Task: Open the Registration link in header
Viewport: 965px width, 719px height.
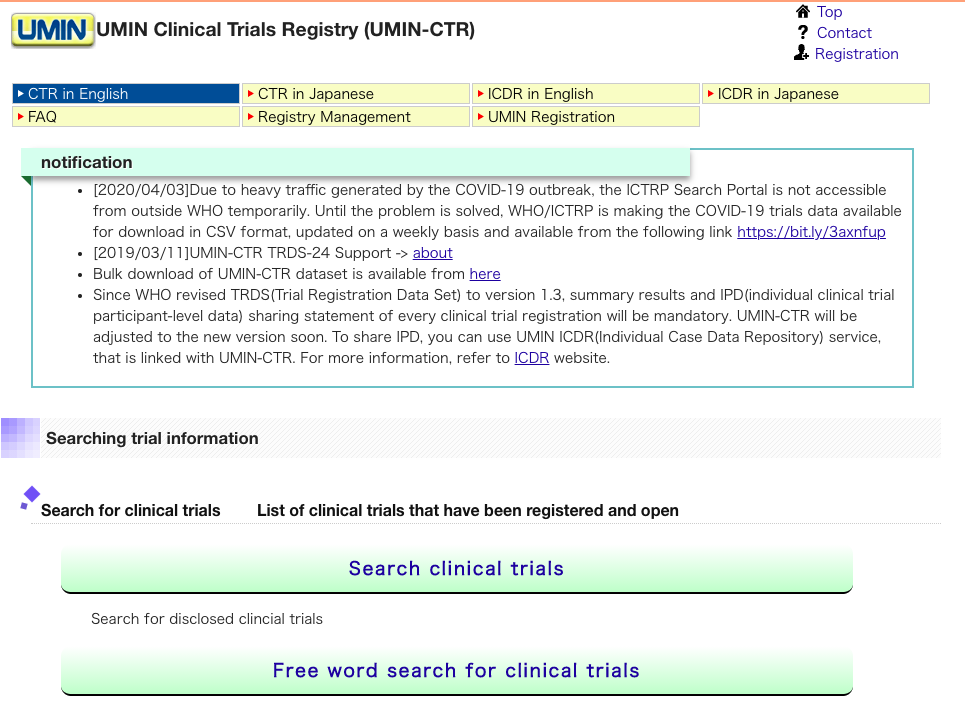Action: coord(856,54)
